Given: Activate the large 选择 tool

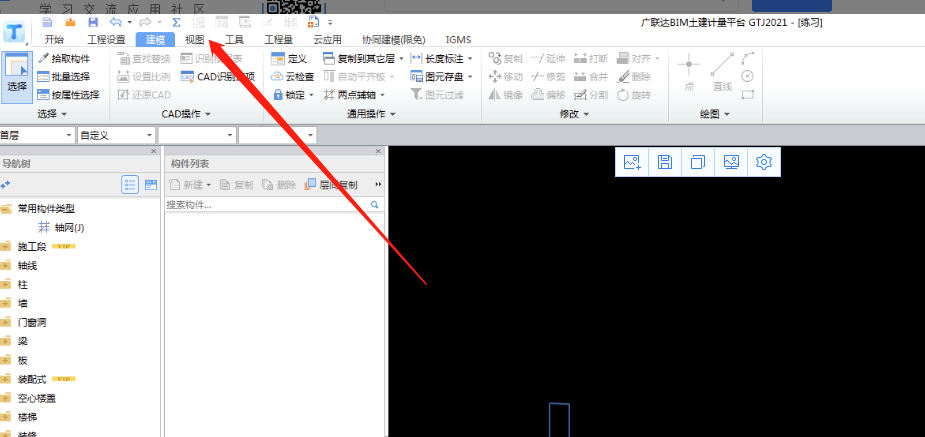Looking at the screenshot, I should pos(17,77).
